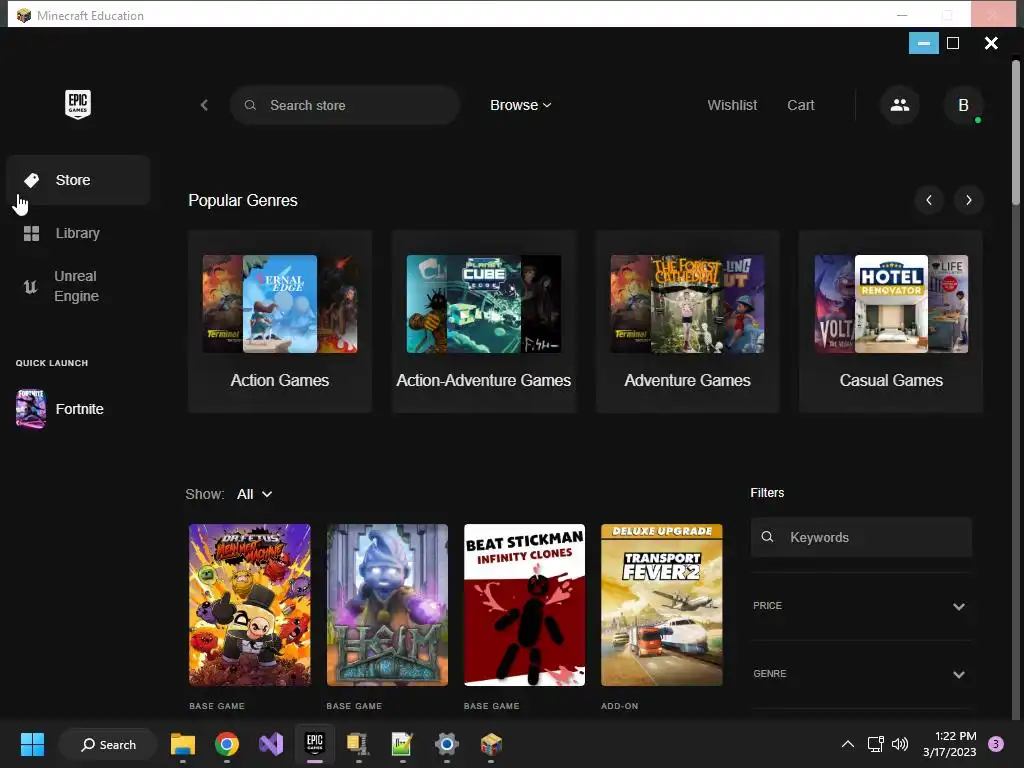Click the Fortnite quick launch label
This screenshot has width=1024, height=768.
click(x=80, y=409)
